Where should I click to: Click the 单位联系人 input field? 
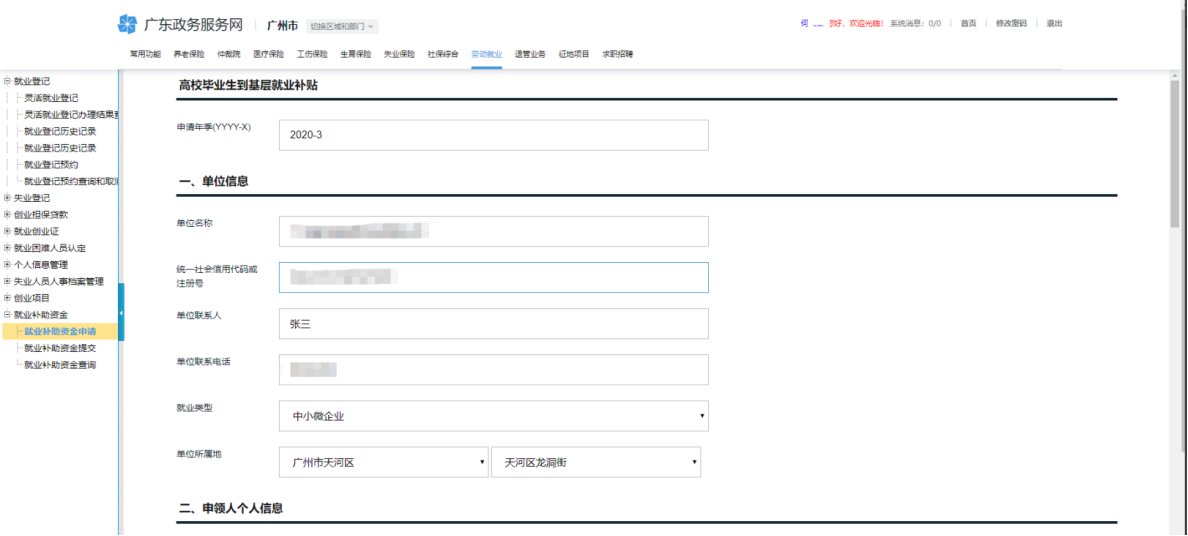tap(493, 324)
